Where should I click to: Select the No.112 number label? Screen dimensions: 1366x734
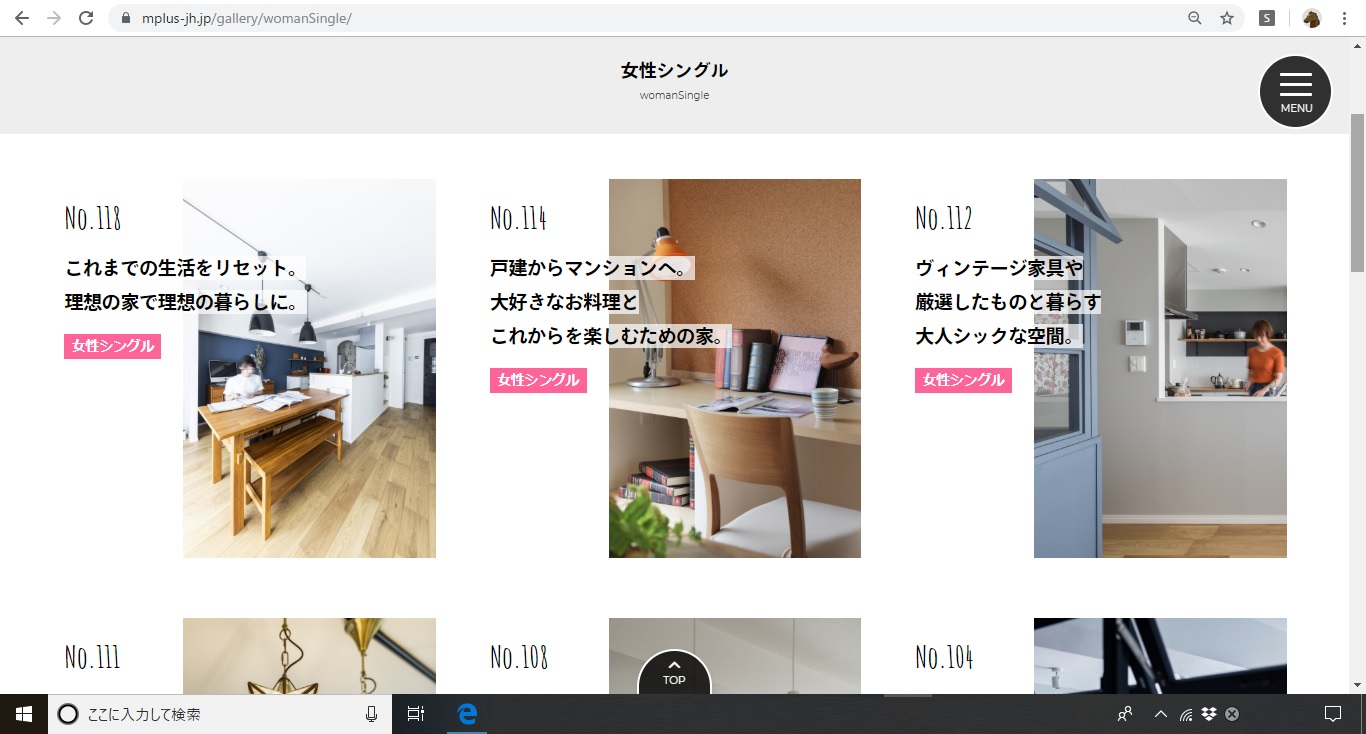pyautogui.click(x=943, y=218)
